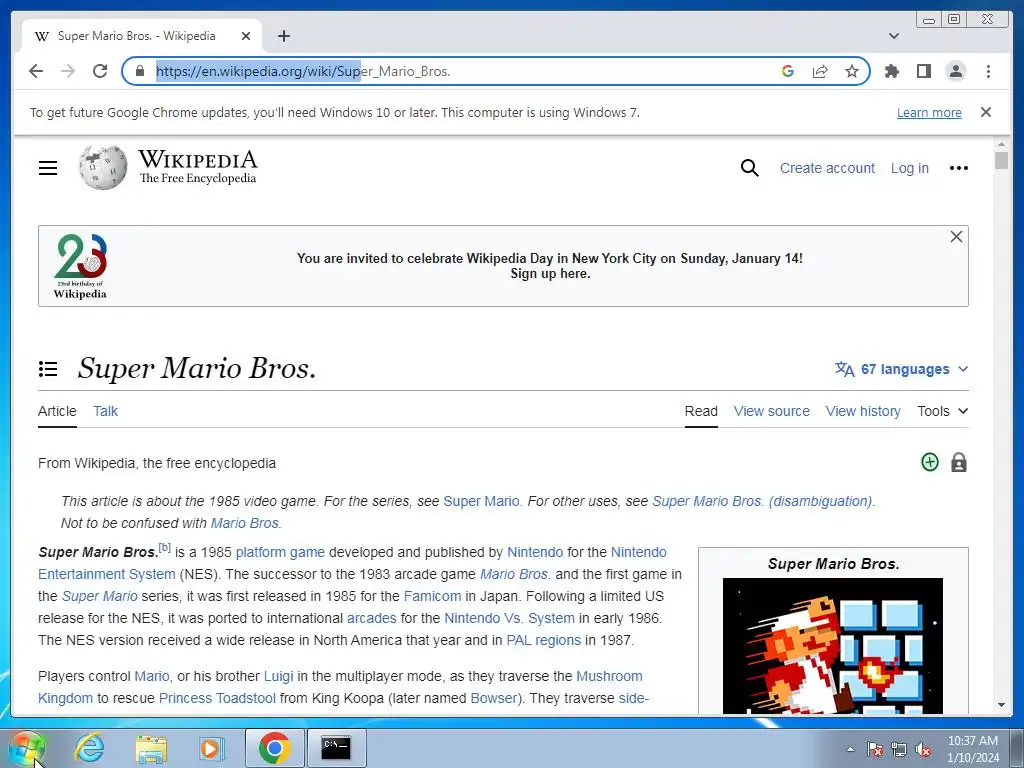This screenshot has width=1024, height=768.
Task: Open the Windows Start button
Action: click(x=27, y=748)
